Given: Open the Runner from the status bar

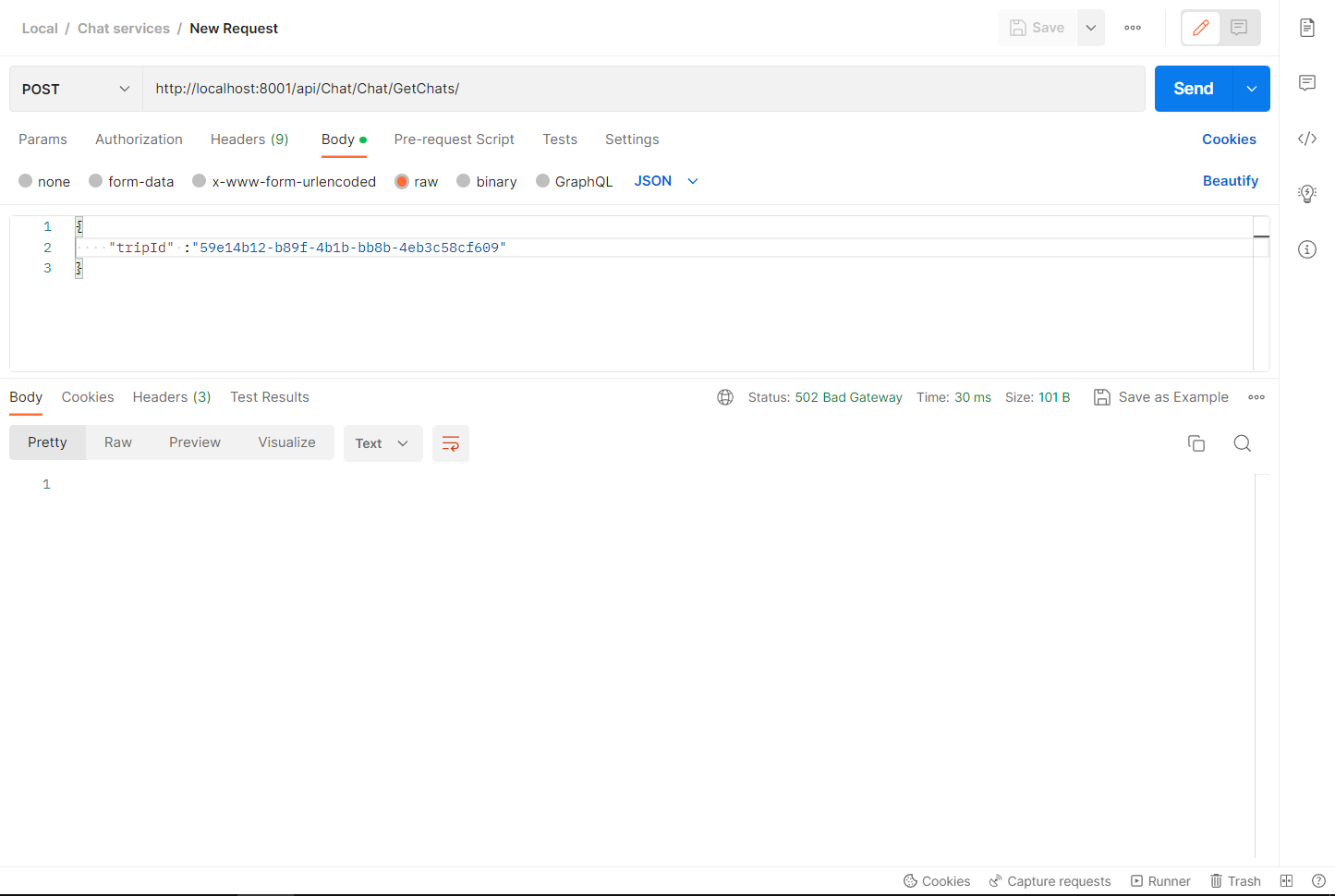Looking at the screenshot, I should (1160, 880).
